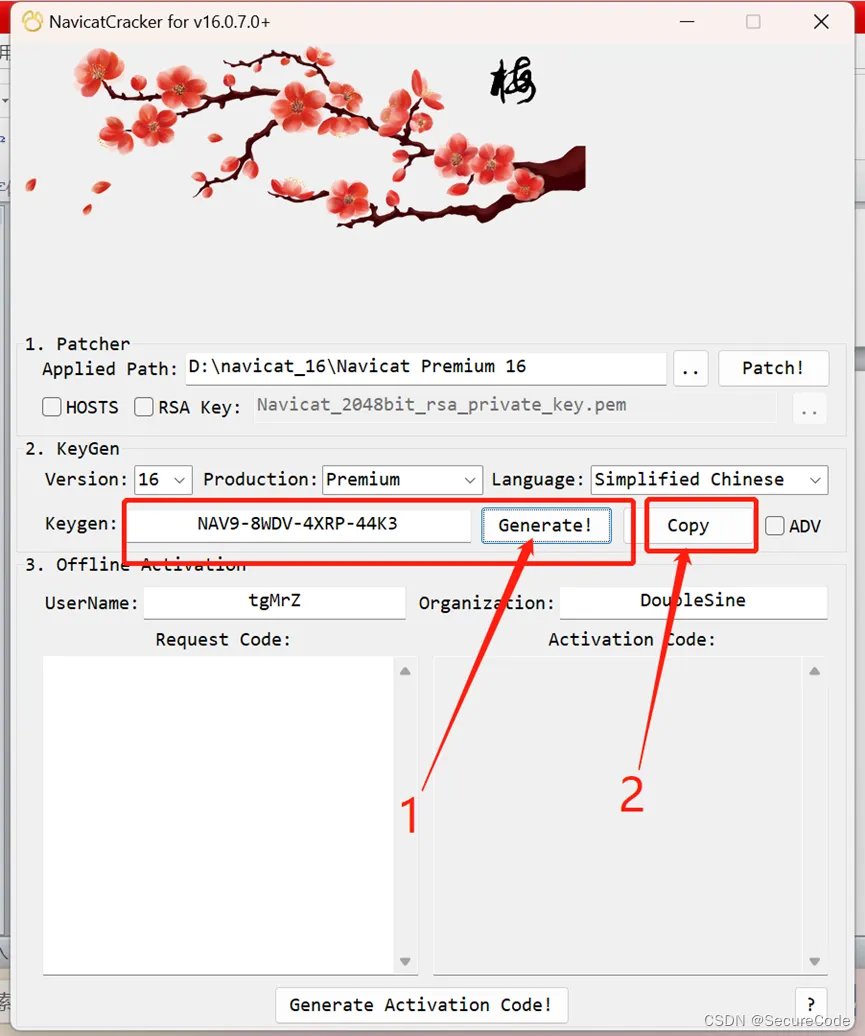
Task: Click the Organization field containing DoubleSine
Action: click(x=693, y=602)
